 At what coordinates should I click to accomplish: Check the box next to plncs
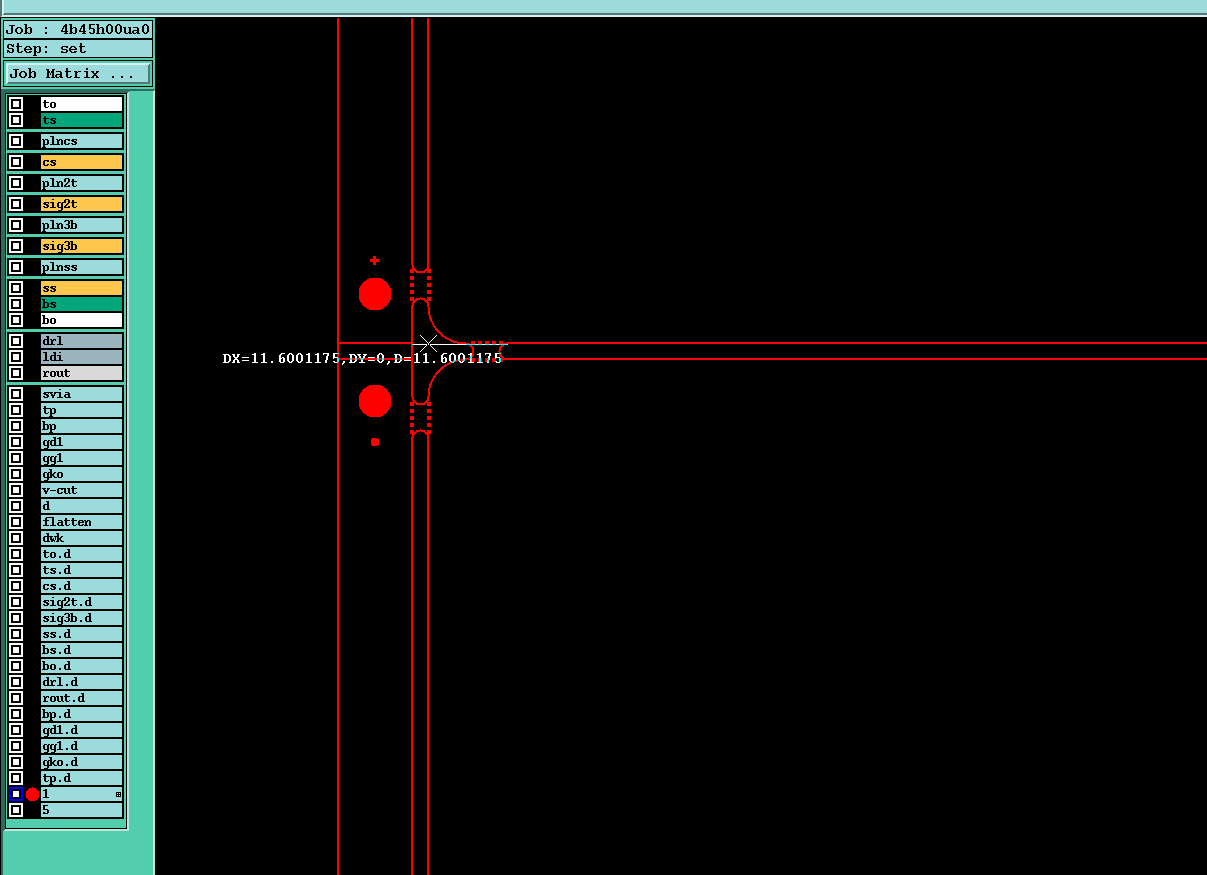(16, 141)
